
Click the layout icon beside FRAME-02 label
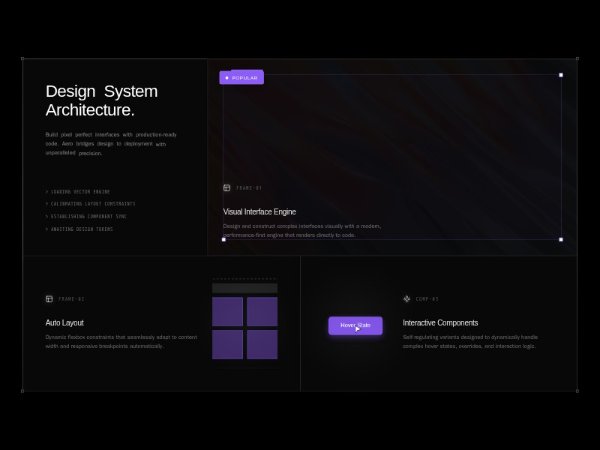tap(49, 298)
